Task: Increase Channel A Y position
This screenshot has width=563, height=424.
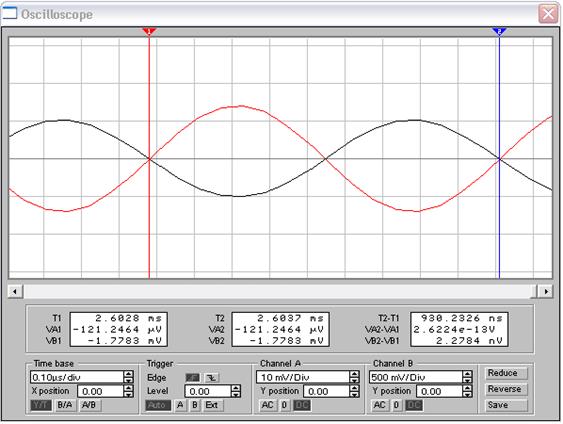Action: coord(354,388)
